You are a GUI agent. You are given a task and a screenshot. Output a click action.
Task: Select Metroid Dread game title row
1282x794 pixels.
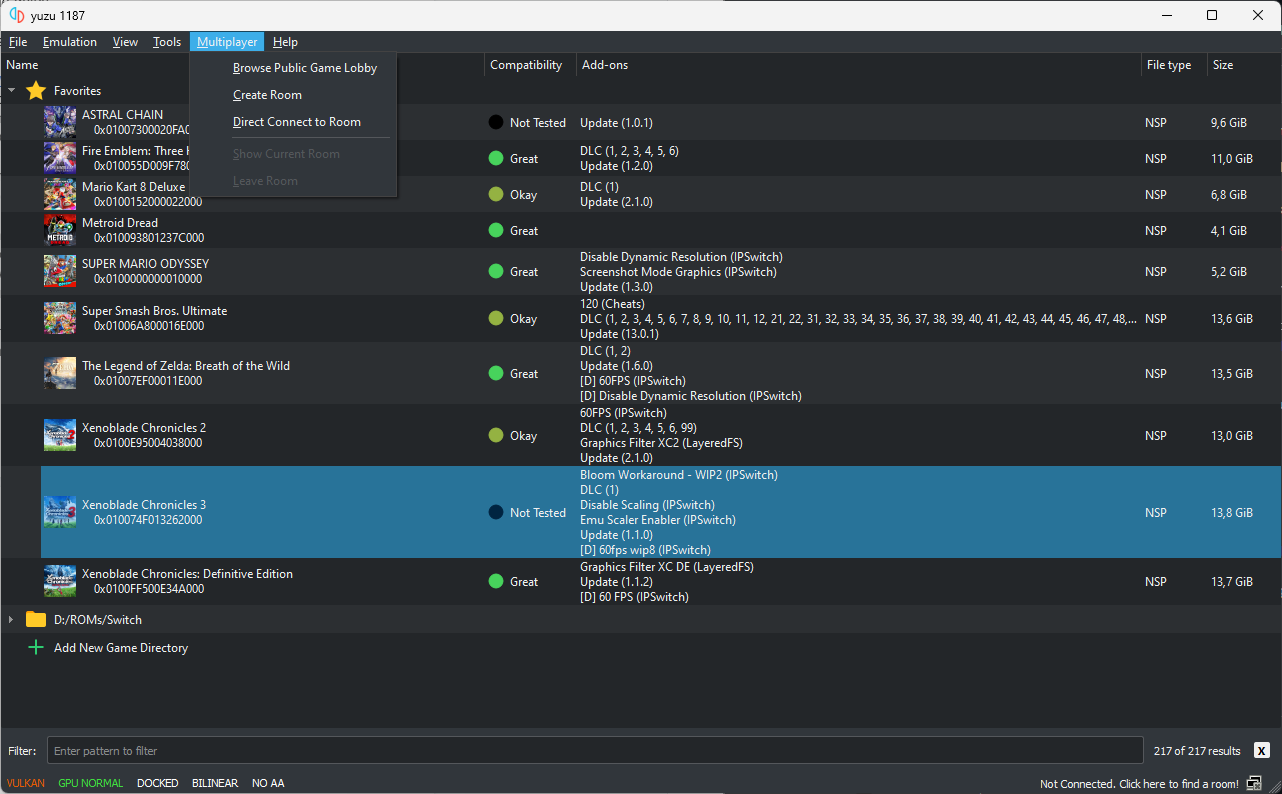pos(120,223)
